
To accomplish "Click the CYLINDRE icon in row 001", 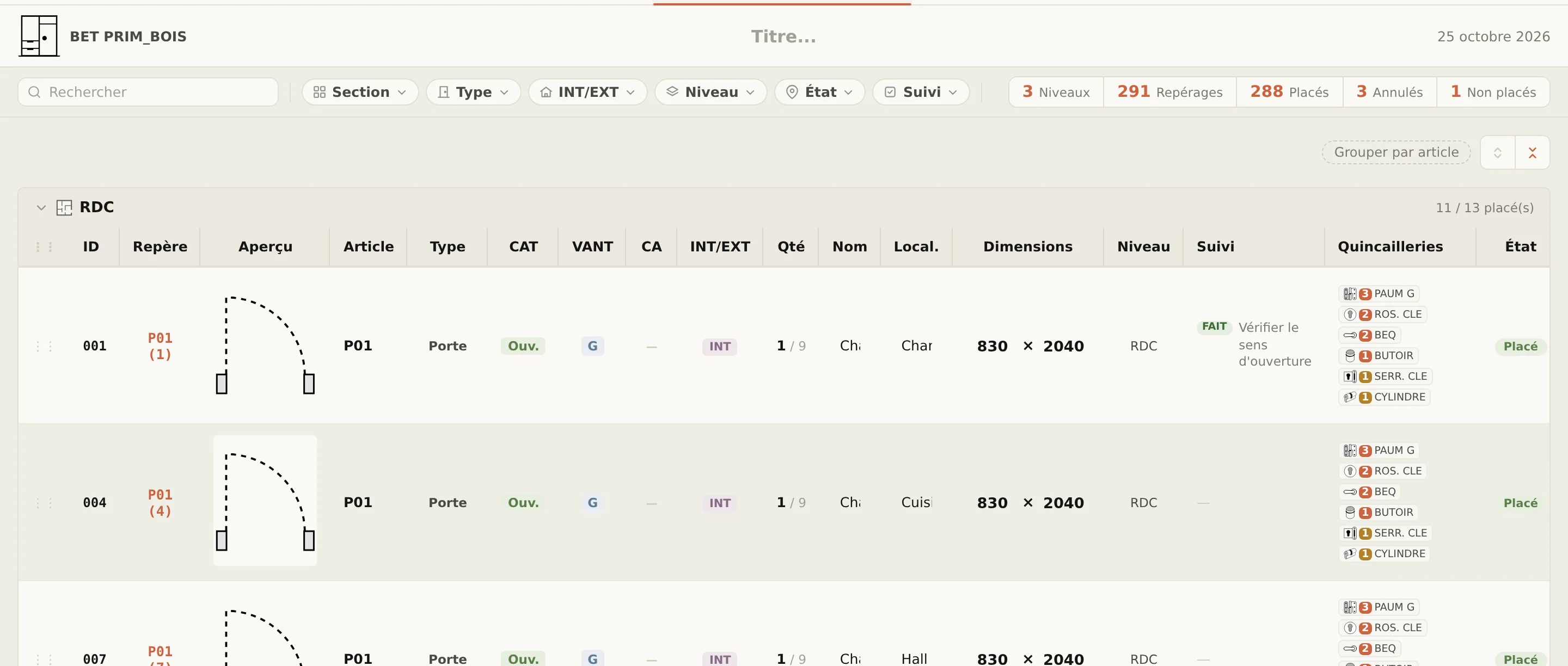I will [1350, 397].
